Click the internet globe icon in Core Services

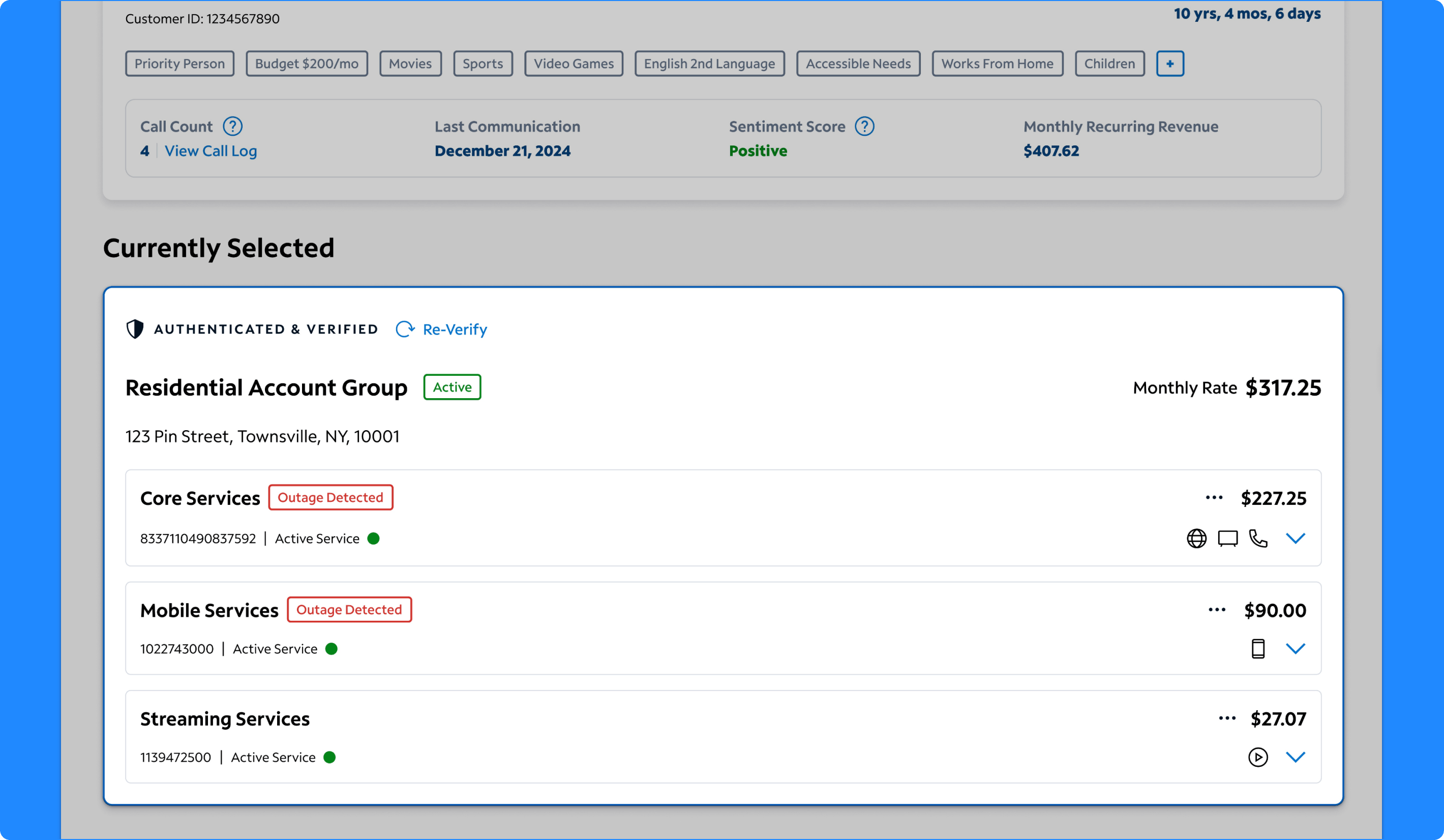pos(1196,538)
